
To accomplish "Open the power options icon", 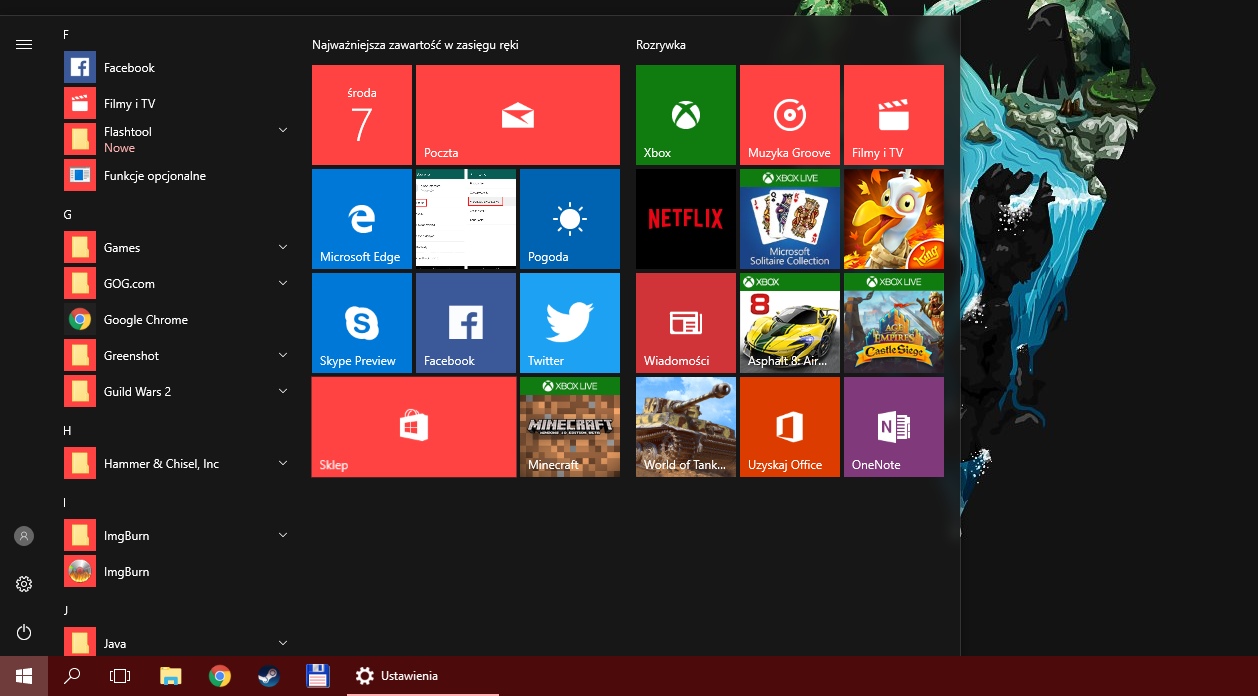I will point(24,632).
